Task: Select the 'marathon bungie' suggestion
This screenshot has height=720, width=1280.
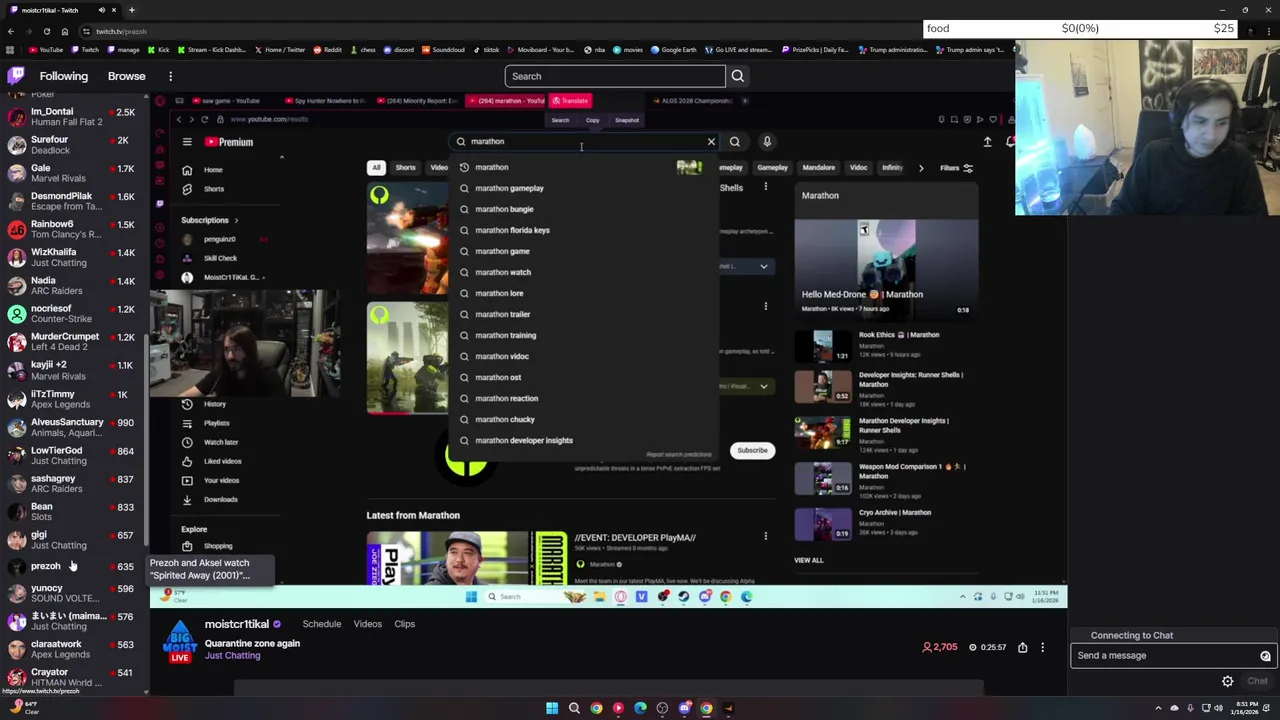Action: coord(582,209)
